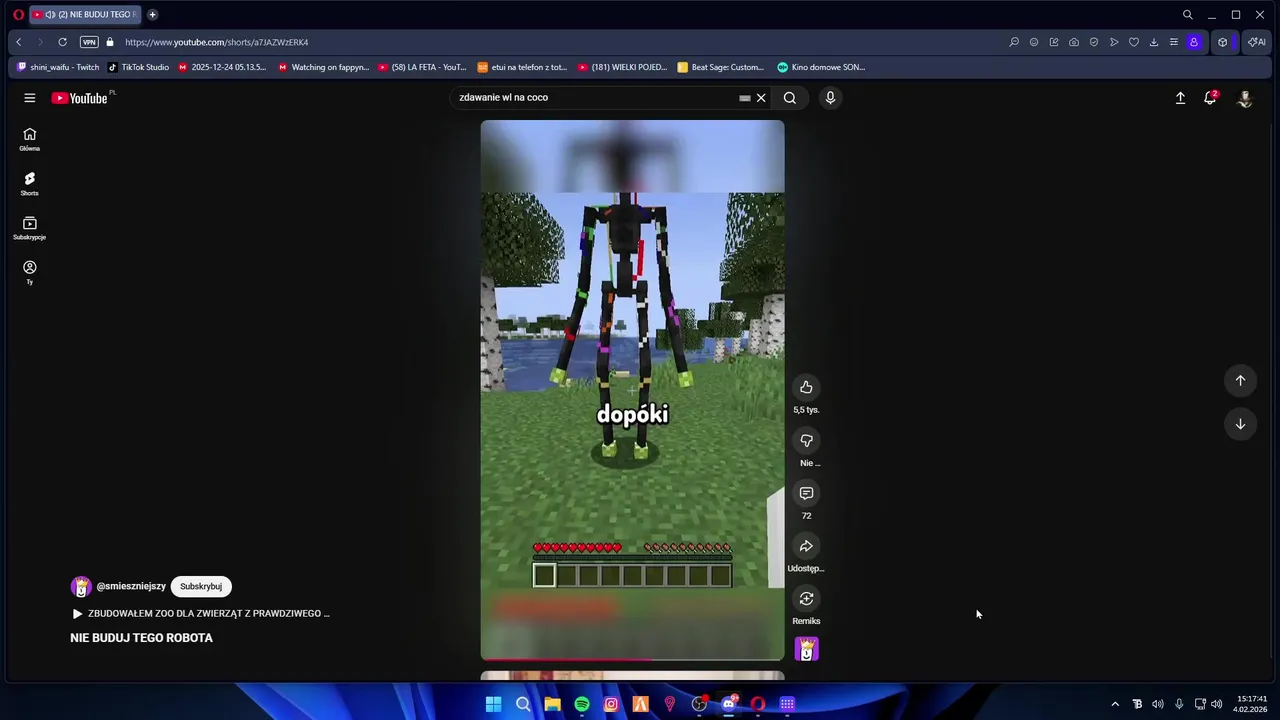Screen dimensions: 1280x720
Task: Open the YouTube account avatar menu
Action: pos(1245,98)
